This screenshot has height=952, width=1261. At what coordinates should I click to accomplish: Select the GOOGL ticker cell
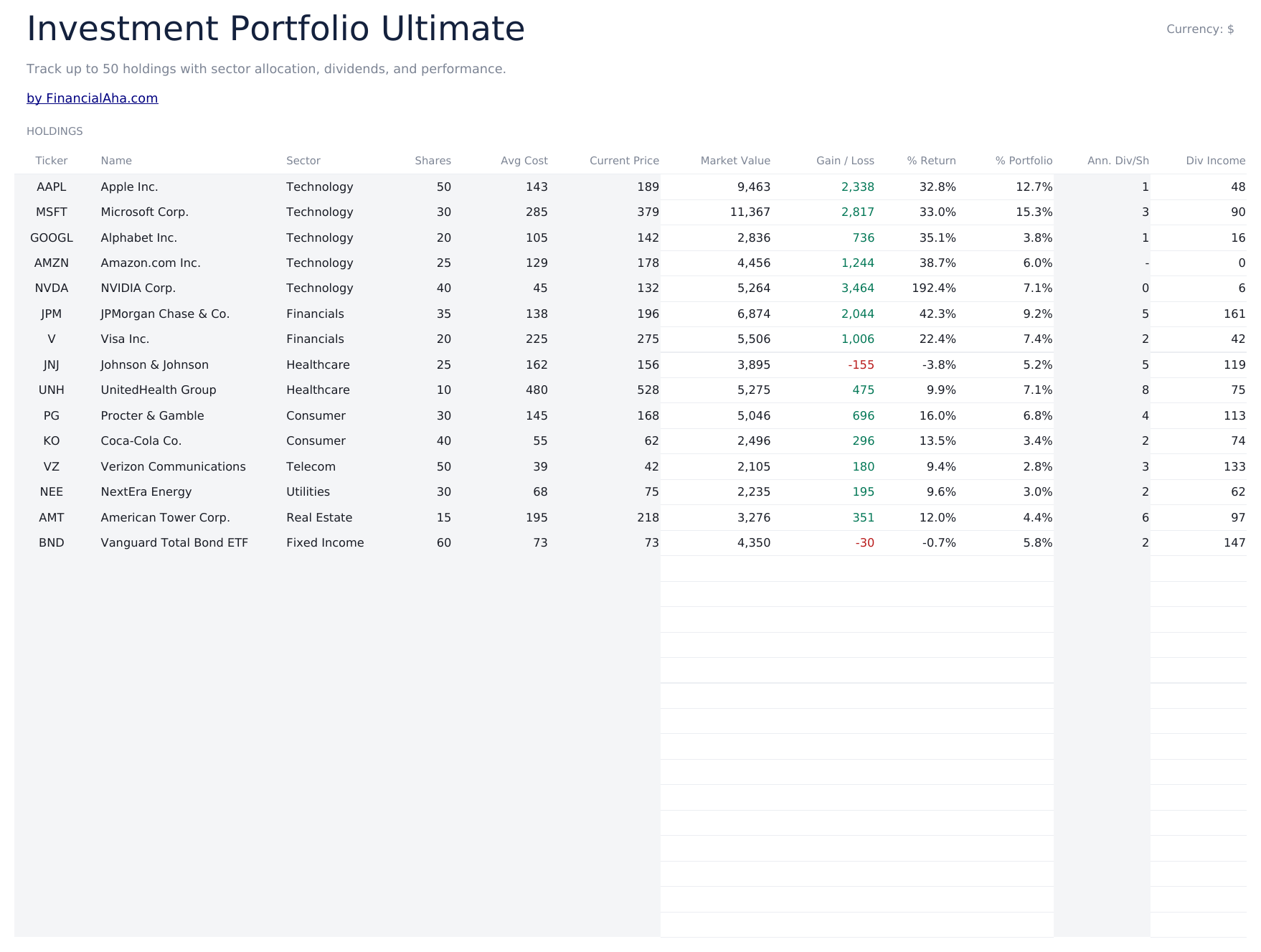pos(52,237)
